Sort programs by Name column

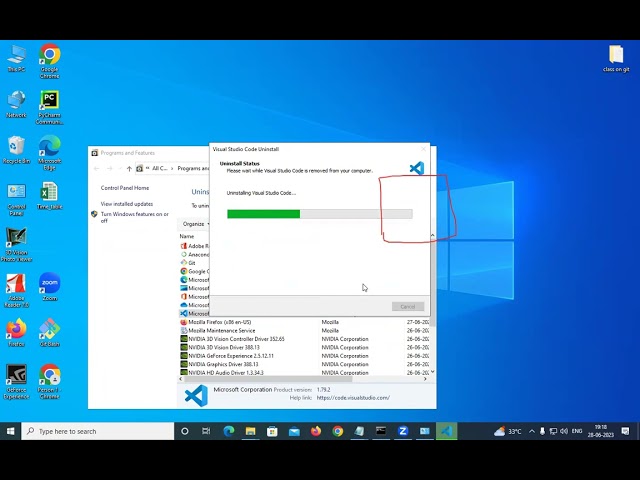coord(187,236)
